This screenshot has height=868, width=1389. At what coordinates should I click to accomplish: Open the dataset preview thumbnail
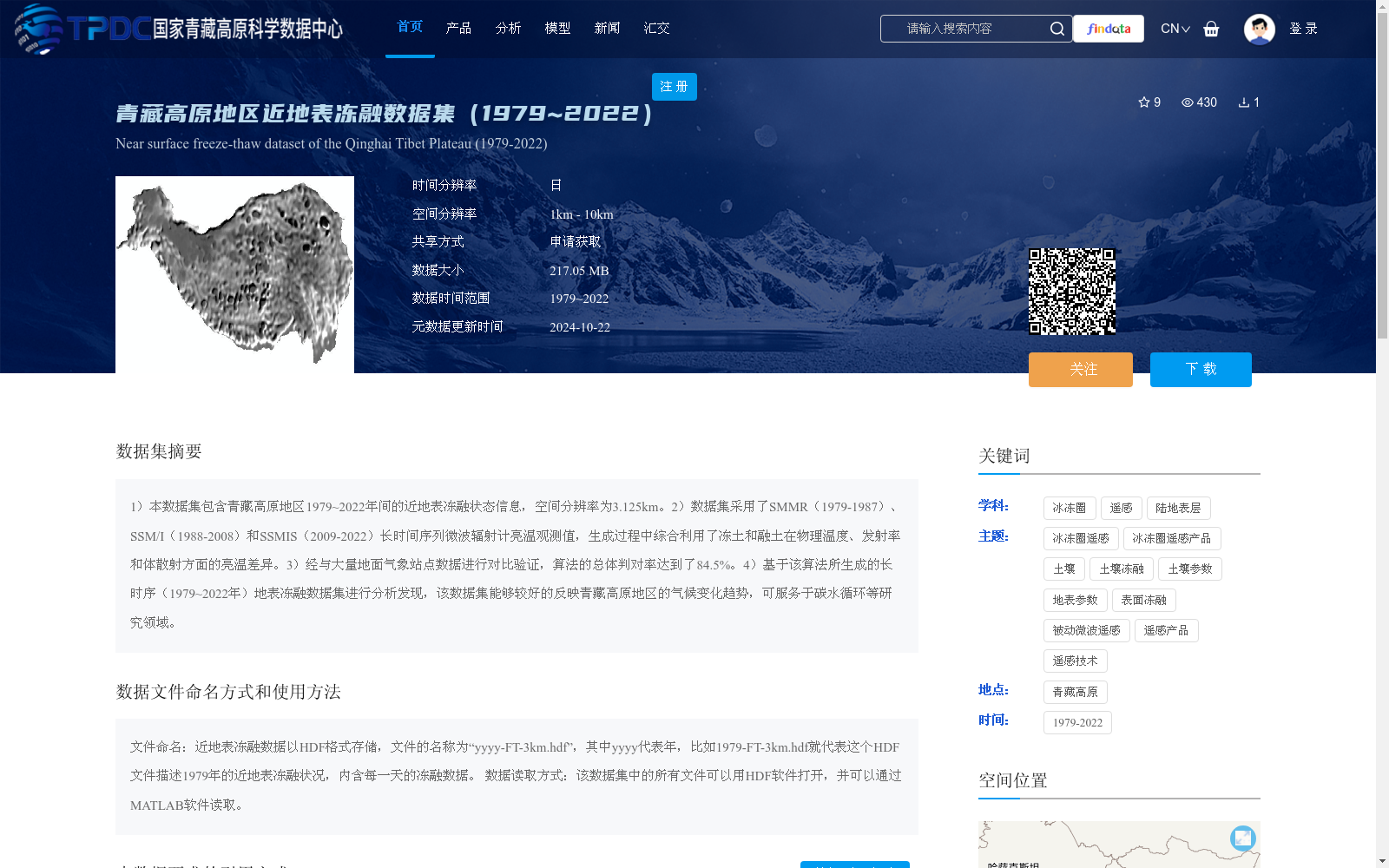(x=234, y=274)
